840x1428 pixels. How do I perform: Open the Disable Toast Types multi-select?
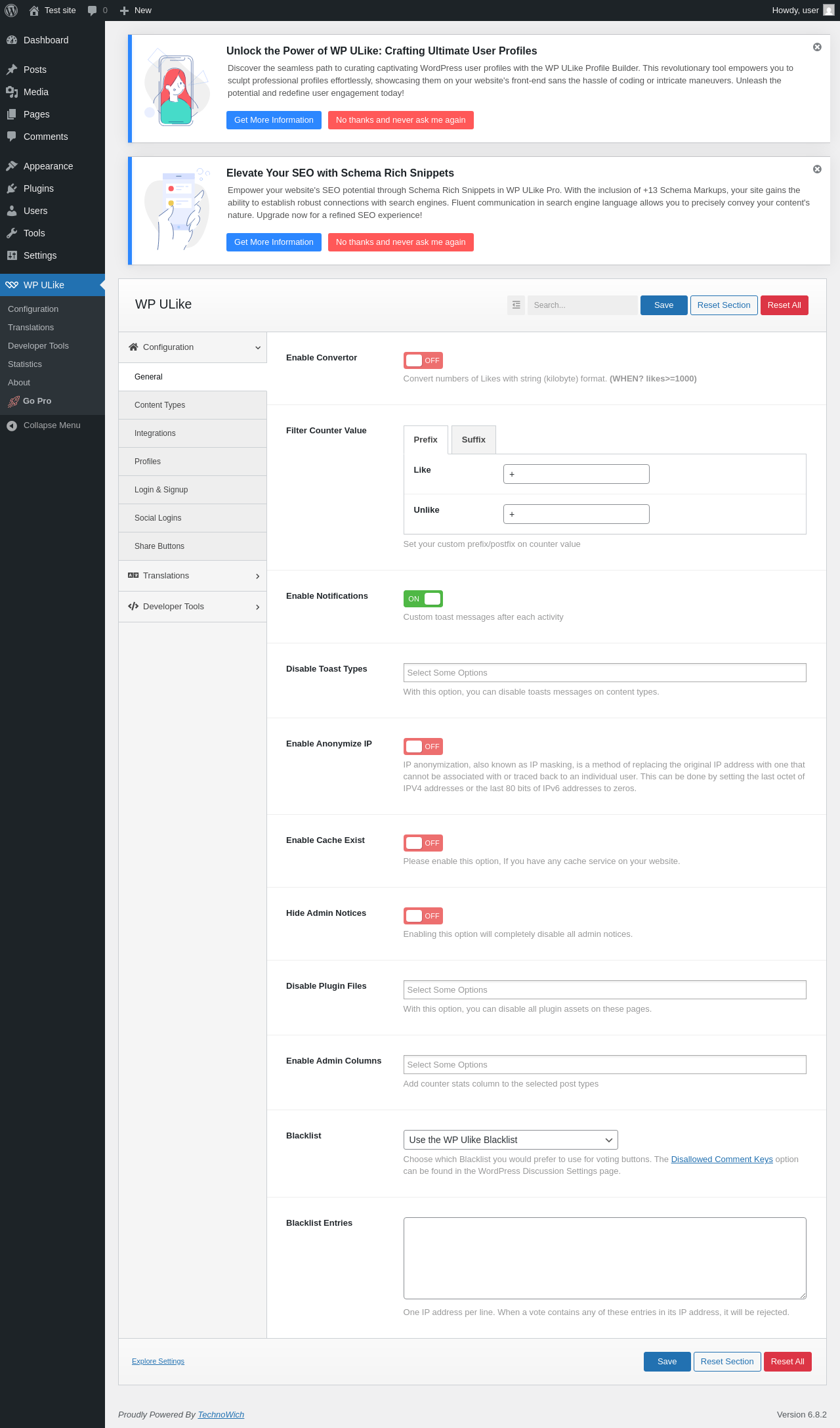(604, 673)
